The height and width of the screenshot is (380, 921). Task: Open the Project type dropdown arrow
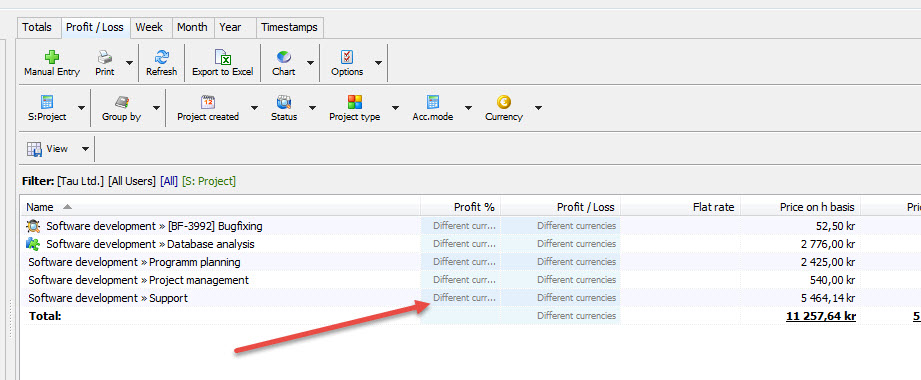[395, 107]
